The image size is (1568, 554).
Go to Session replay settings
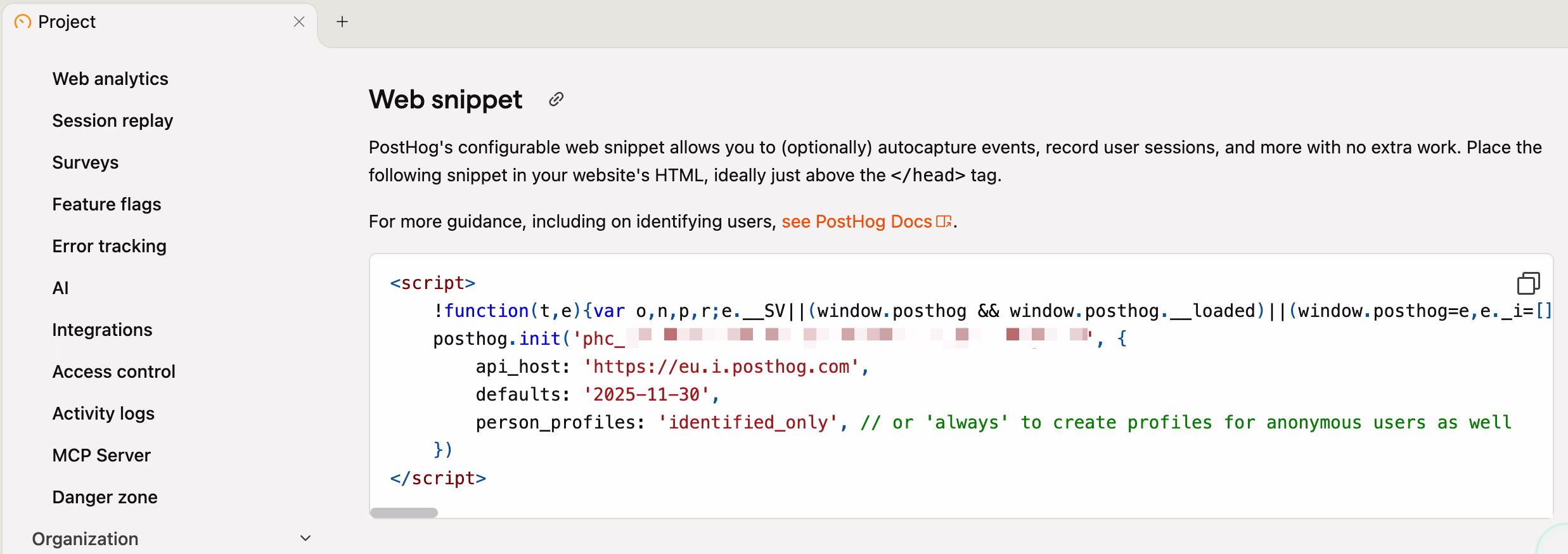[113, 120]
